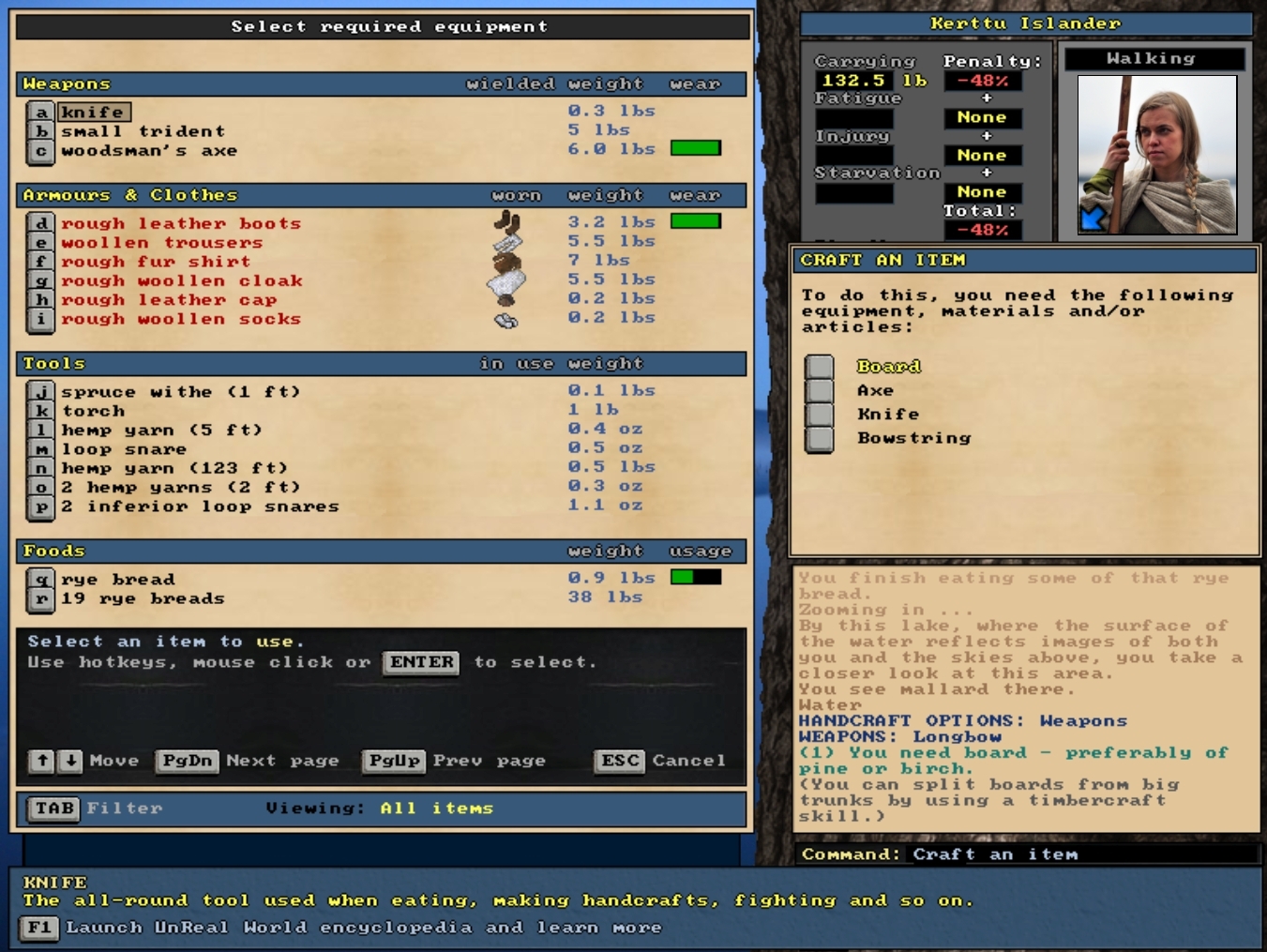This screenshot has width=1267, height=952.
Task: Select the knife item name
Action: tap(94, 113)
